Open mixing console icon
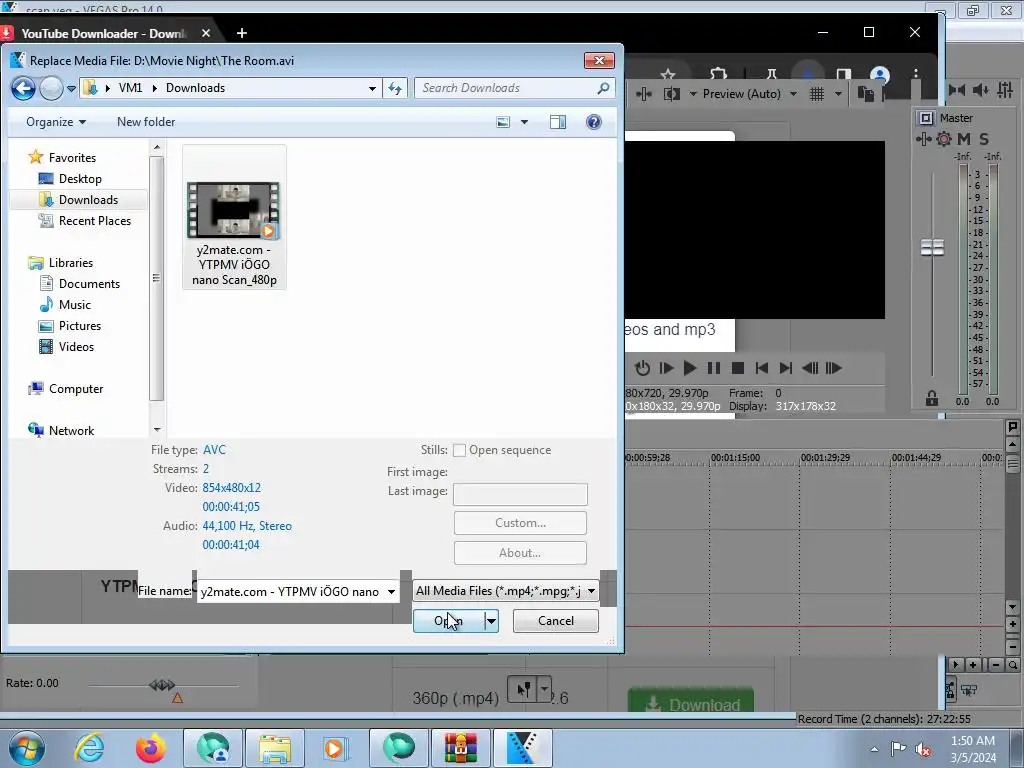Image resolution: width=1024 pixels, height=768 pixels. (1006, 90)
